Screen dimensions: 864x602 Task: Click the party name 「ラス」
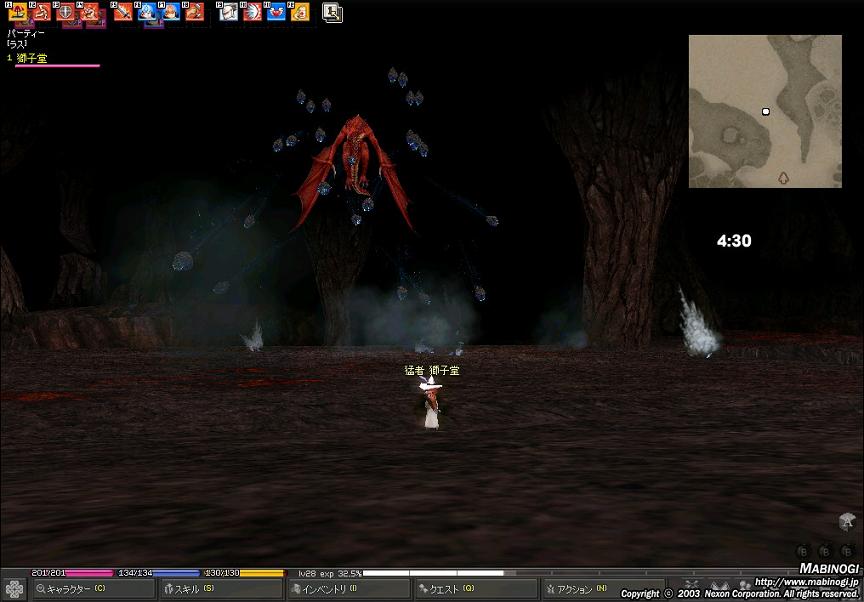[x=17, y=44]
